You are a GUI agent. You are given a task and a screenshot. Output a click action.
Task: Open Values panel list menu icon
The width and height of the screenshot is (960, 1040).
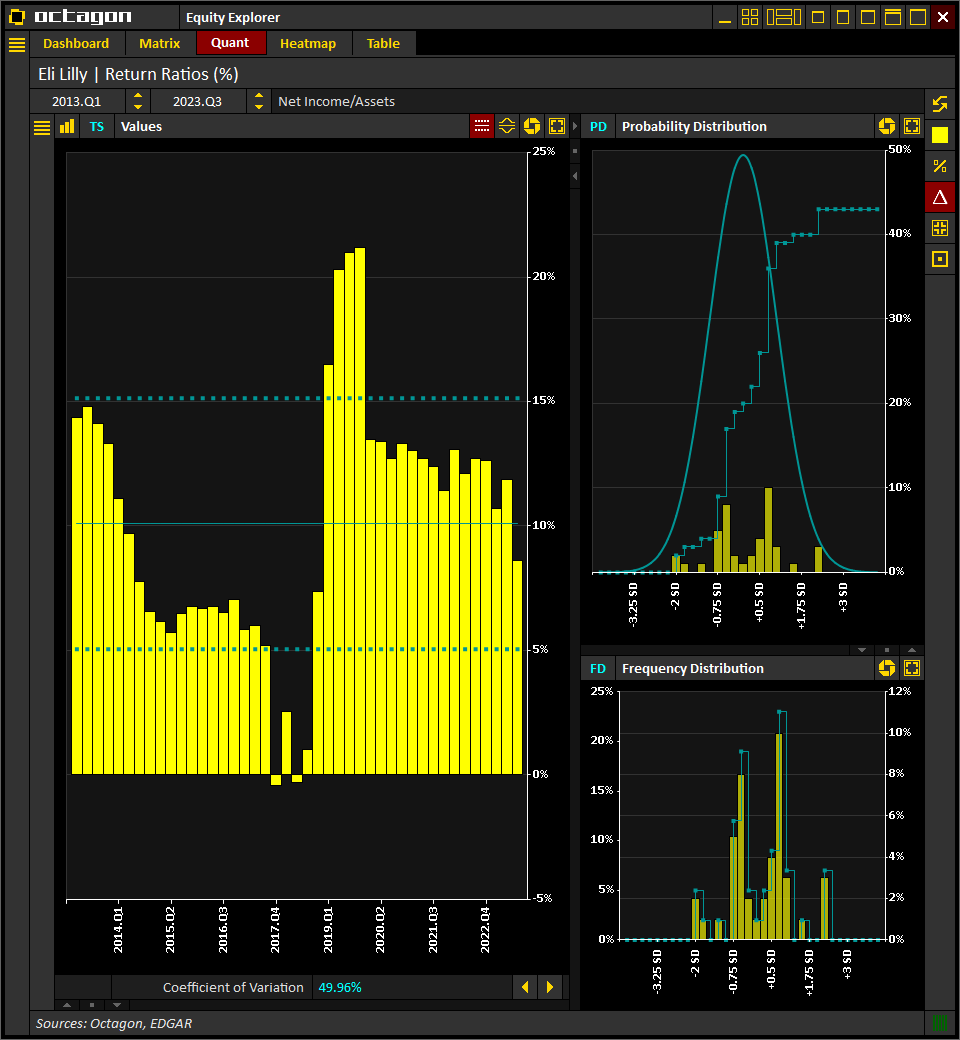(x=42, y=127)
